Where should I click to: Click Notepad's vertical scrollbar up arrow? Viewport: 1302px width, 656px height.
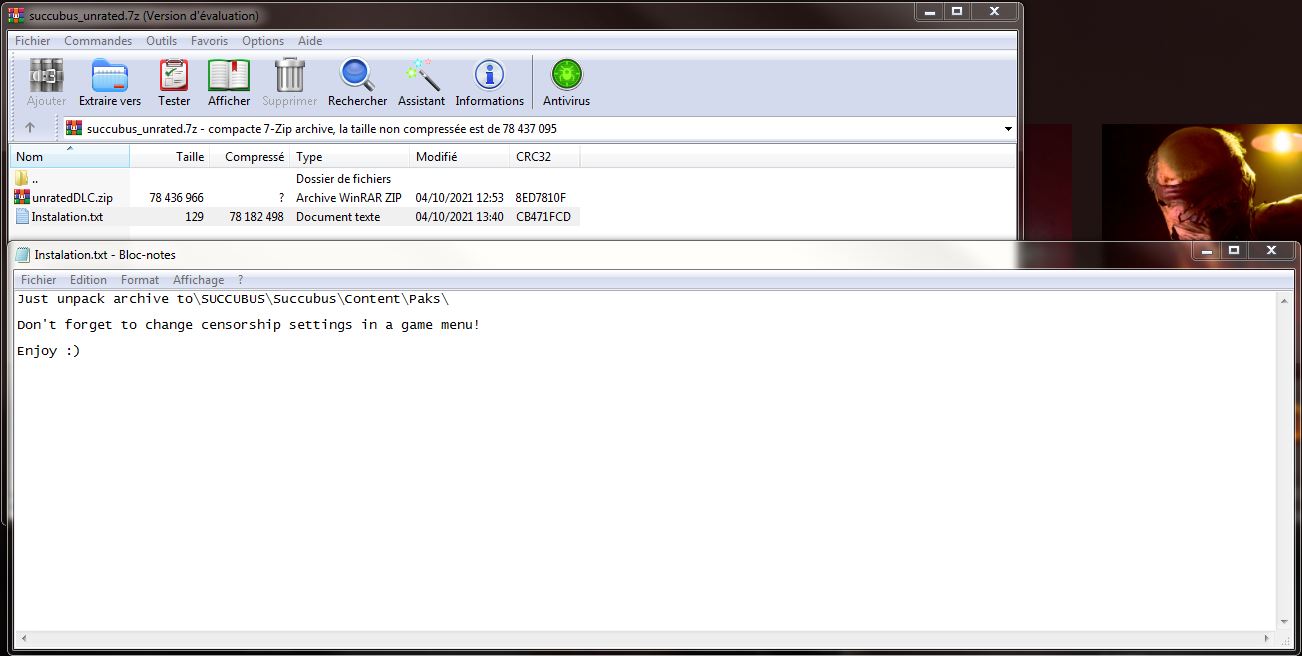[x=1283, y=300]
